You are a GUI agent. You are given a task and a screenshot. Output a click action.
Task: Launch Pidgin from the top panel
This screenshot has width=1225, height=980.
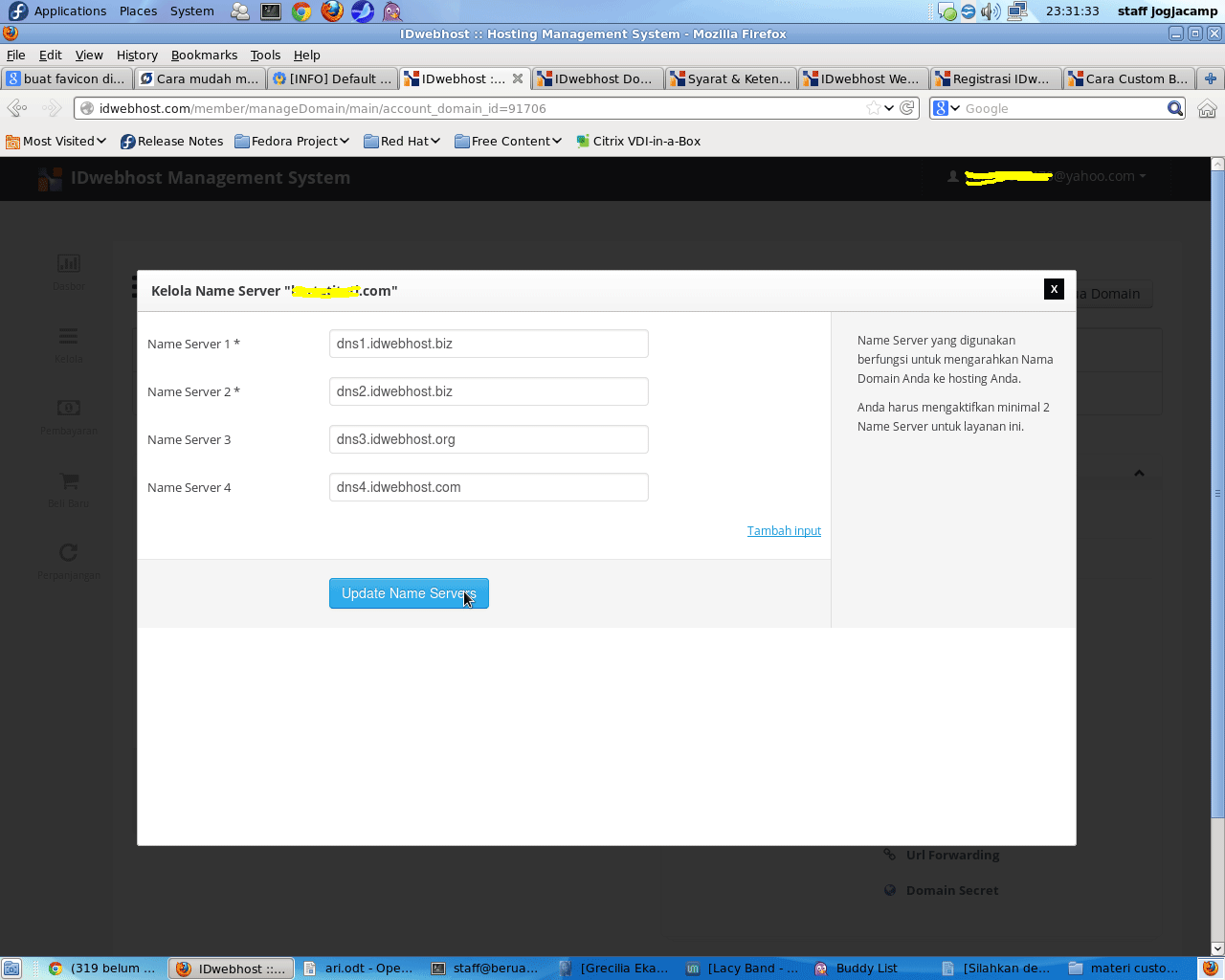[392, 11]
